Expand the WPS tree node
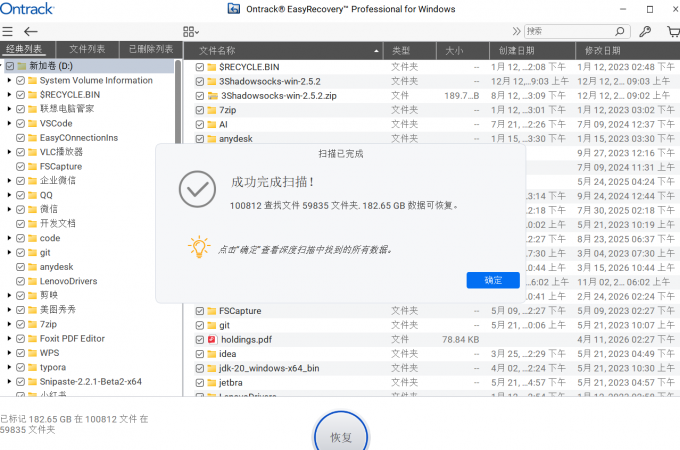This screenshot has height=450, width=680. [x=9, y=353]
